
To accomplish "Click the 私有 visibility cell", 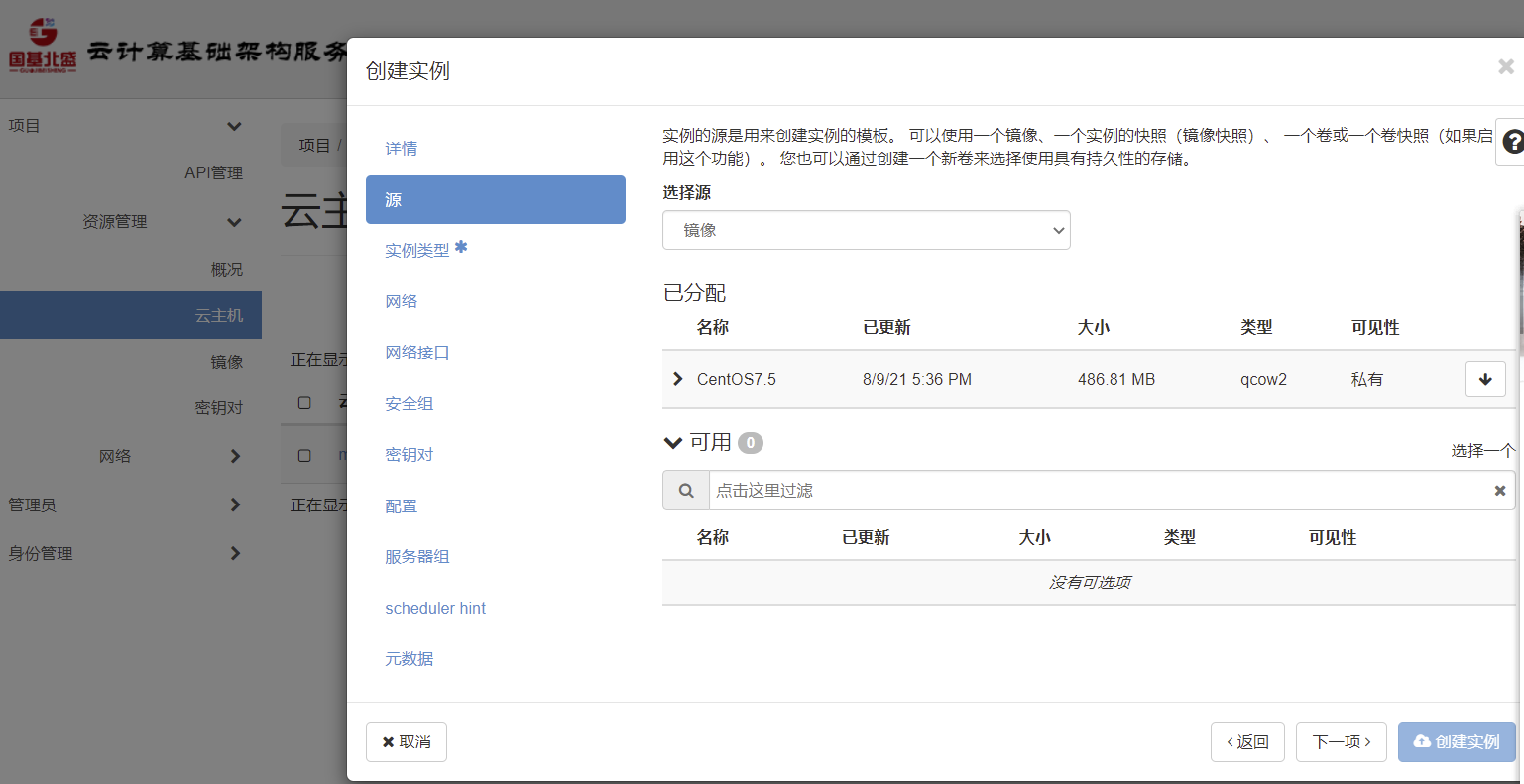I will pyautogui.click(x=1367, y=379).
